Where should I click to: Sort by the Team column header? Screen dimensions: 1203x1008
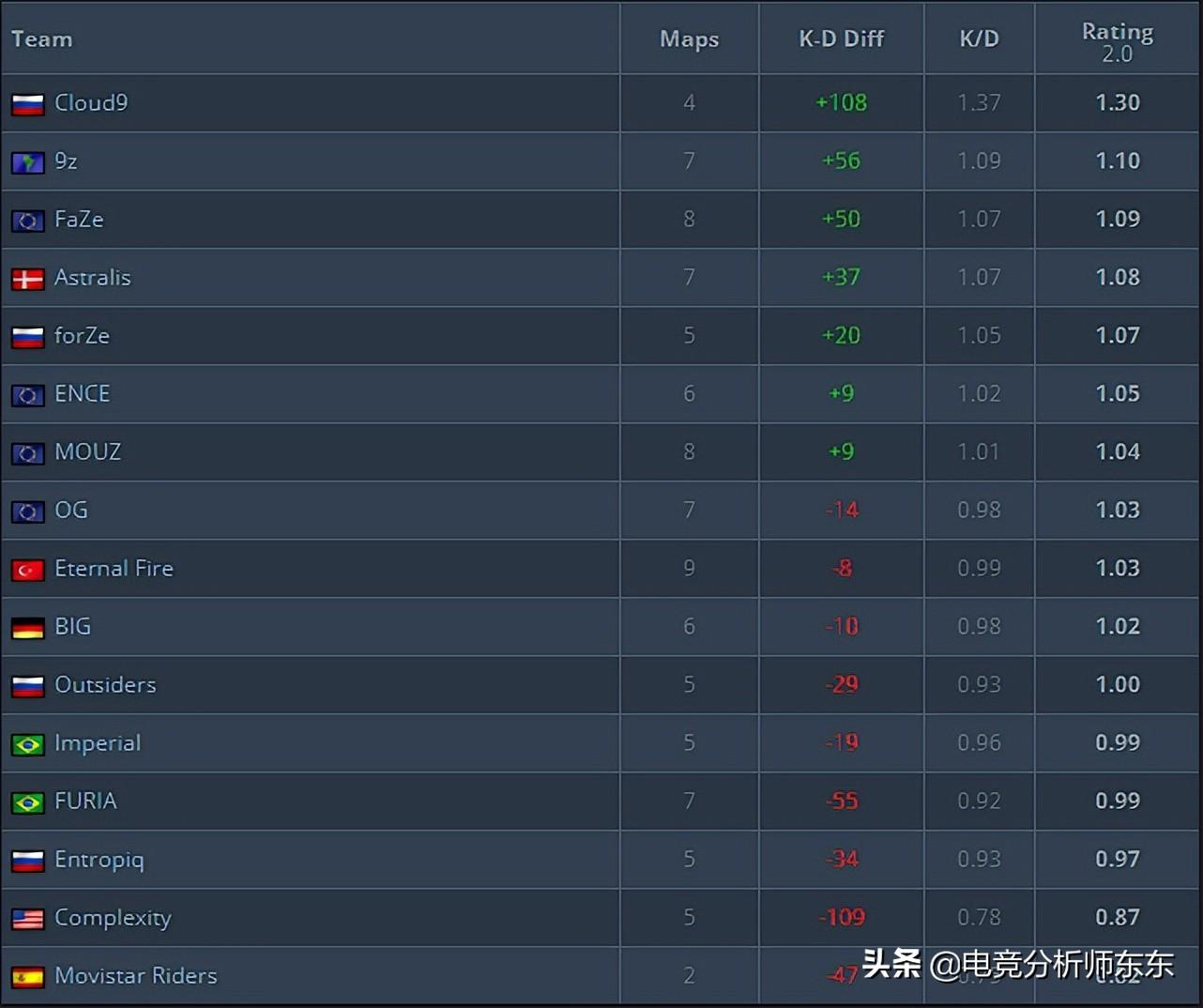coord(41,38)
